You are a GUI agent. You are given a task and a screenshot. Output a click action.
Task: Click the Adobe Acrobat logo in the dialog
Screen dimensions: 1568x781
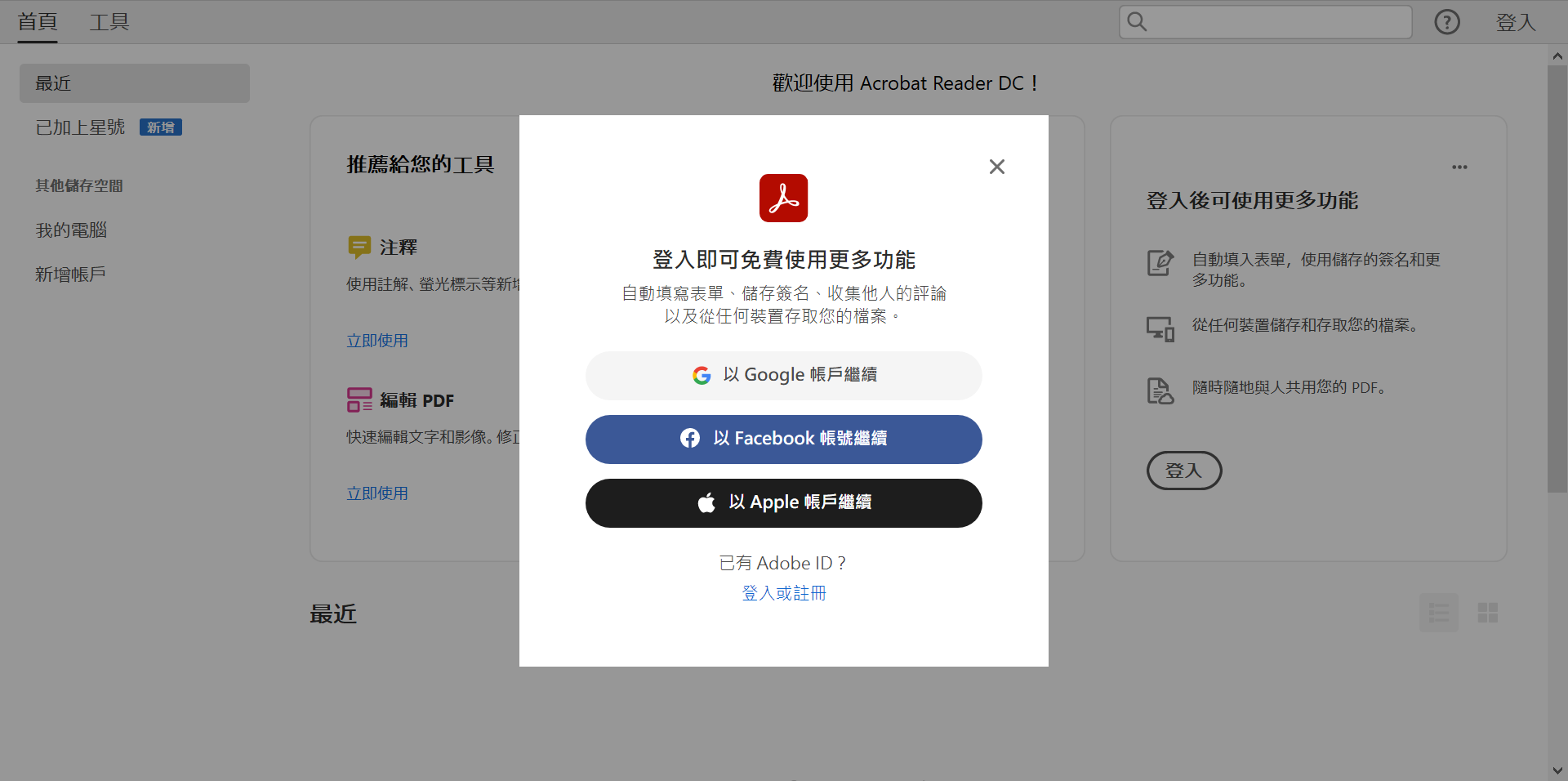pos(783,198)
